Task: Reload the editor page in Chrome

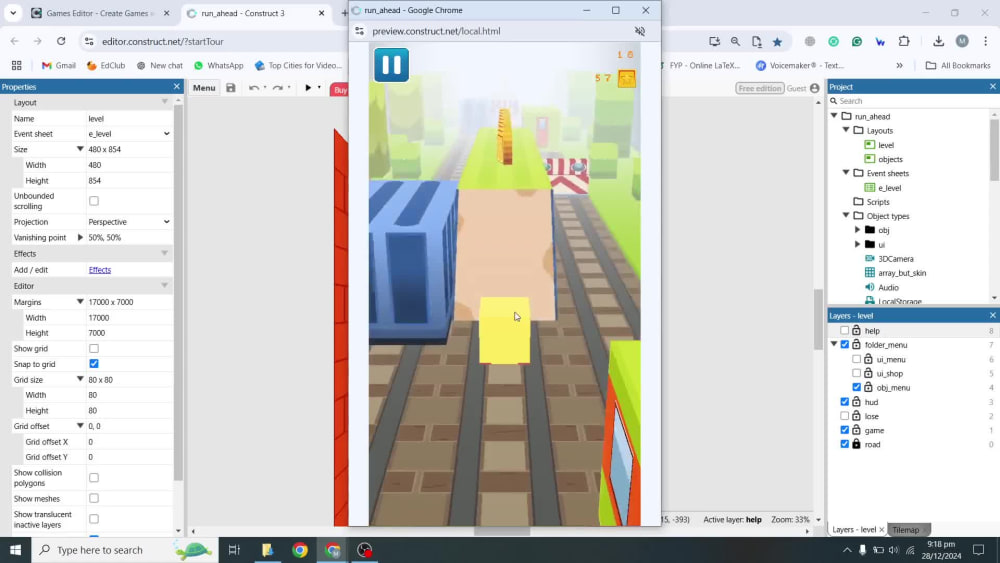Action: (x=61, y=41)
